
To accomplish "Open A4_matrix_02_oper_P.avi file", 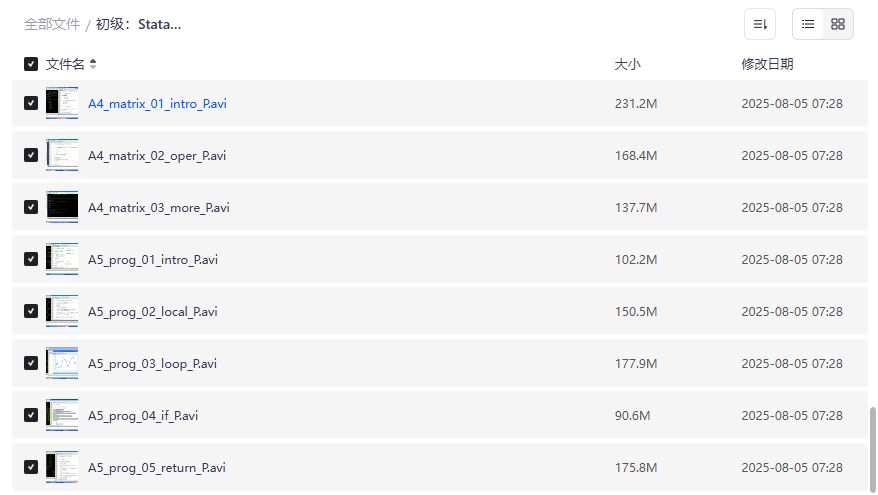I will click(x=157, y=155).
